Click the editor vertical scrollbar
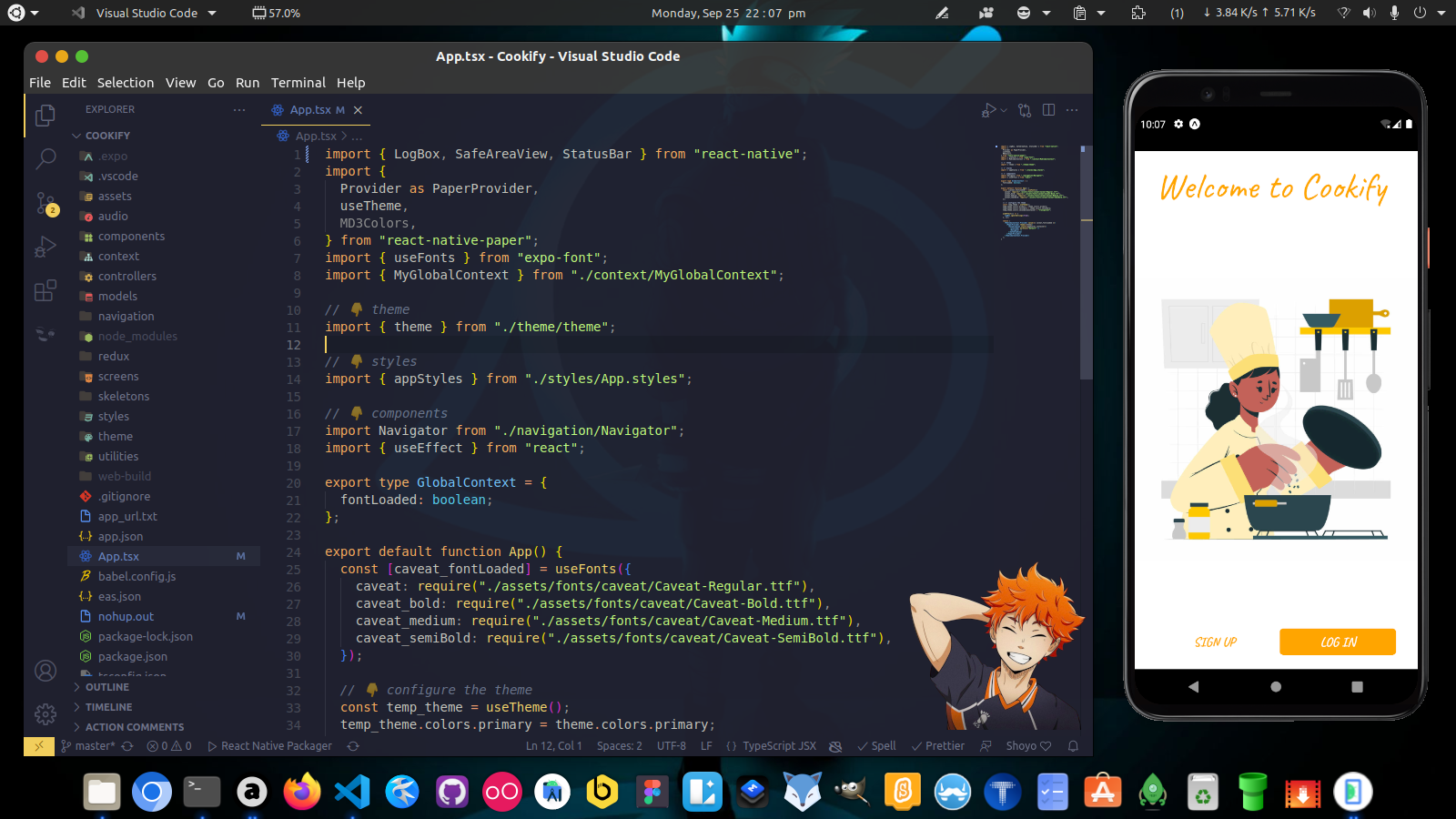 [x=1086, y=264]
